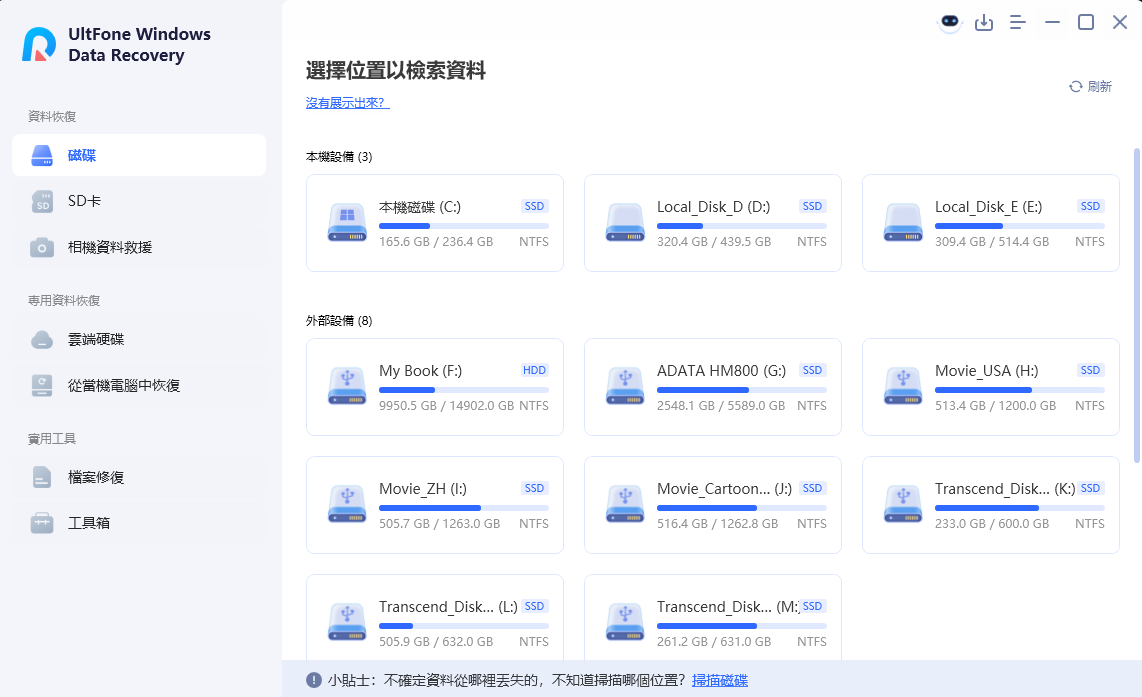The width and height of the screenshot is (1142, 697).
Task: Open the 工具箱 toolbox
Action: click(139, 523)
